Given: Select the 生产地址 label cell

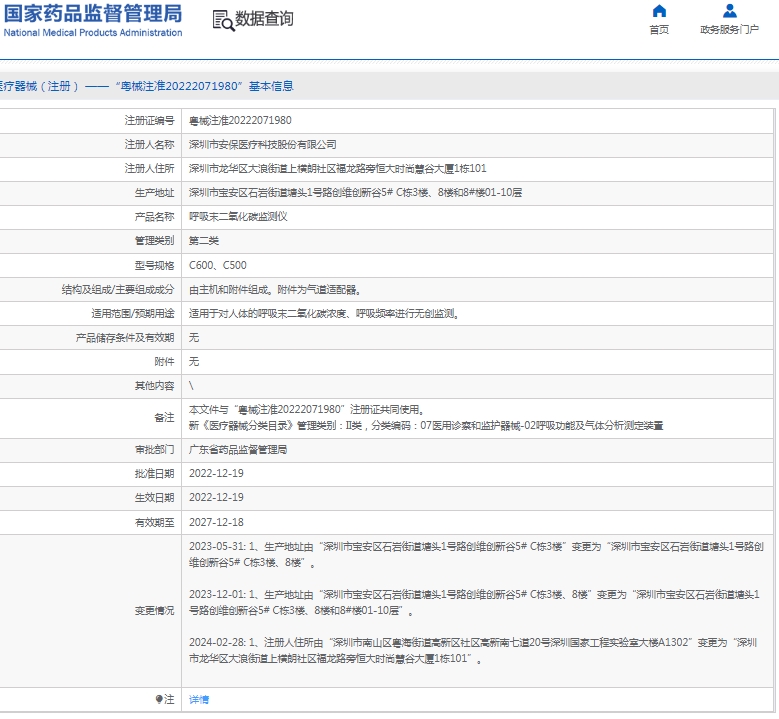Looking at the screenshot, I should pos(90,193).
